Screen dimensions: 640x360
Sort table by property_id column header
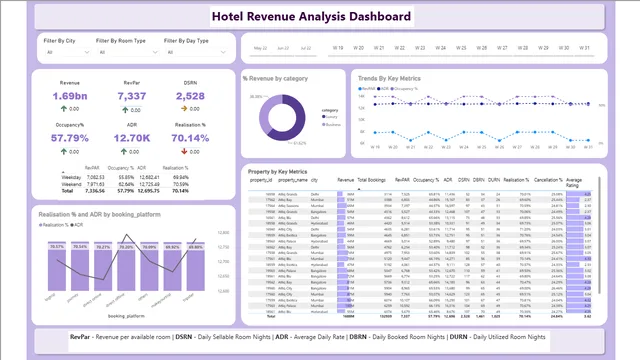tap(261, 180)
